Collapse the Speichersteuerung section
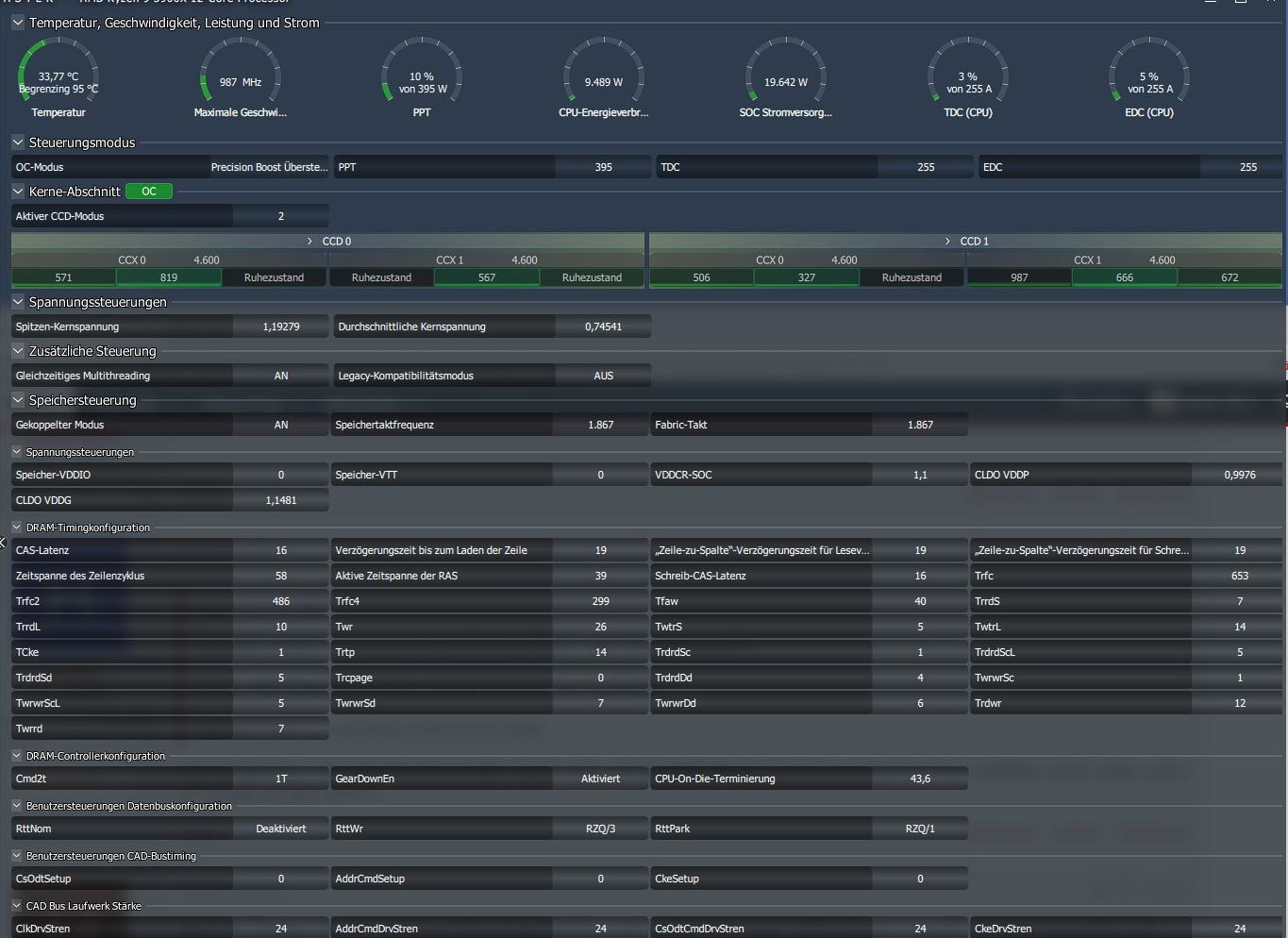The height and width of the screenshot is (938, 1288). 17,400
